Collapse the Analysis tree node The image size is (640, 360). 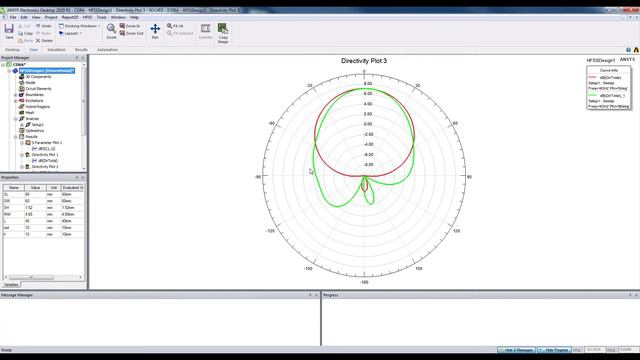pos(16,119)
